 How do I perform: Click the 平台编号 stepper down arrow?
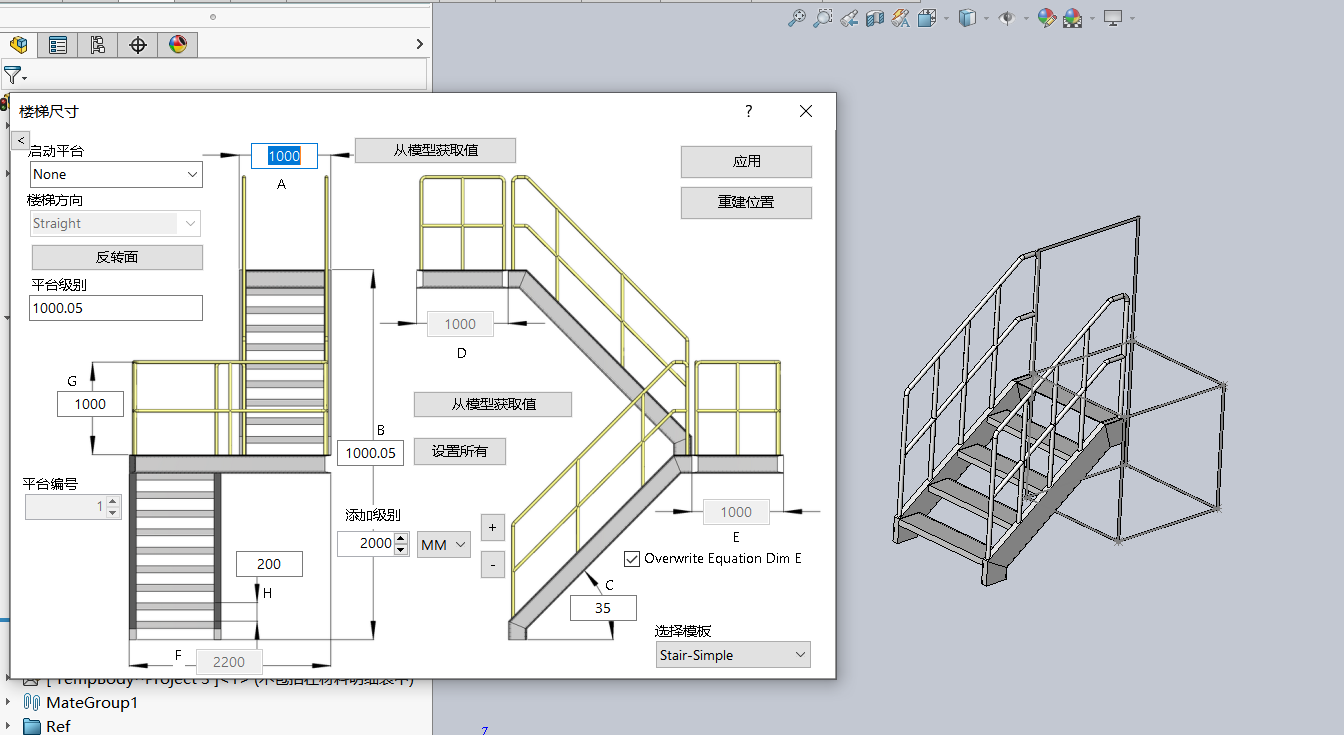pos(113,513)
